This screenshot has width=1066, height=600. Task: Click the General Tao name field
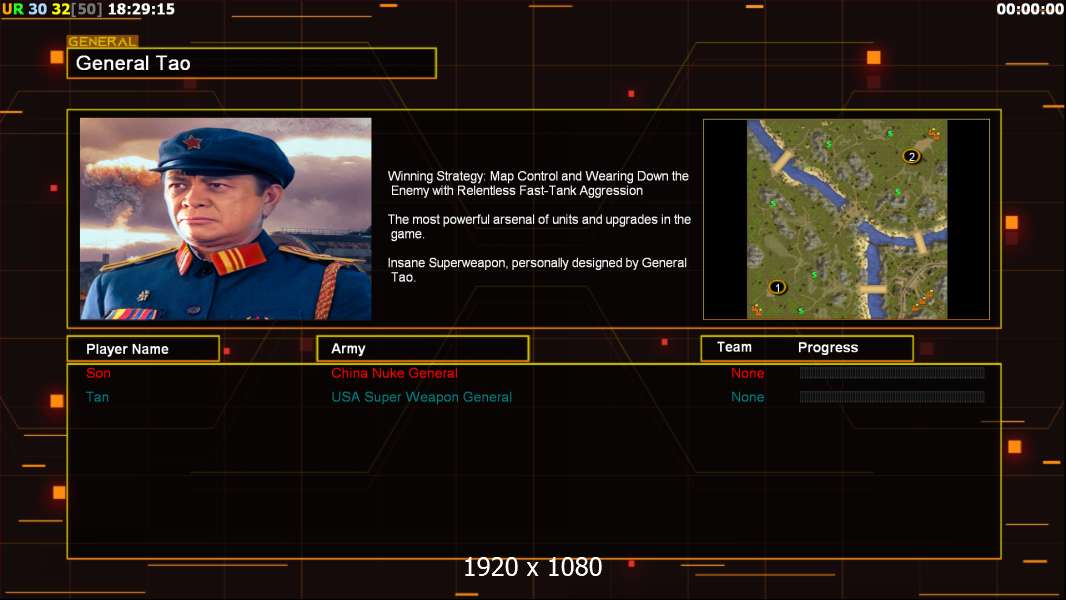(x=252, y=63)
